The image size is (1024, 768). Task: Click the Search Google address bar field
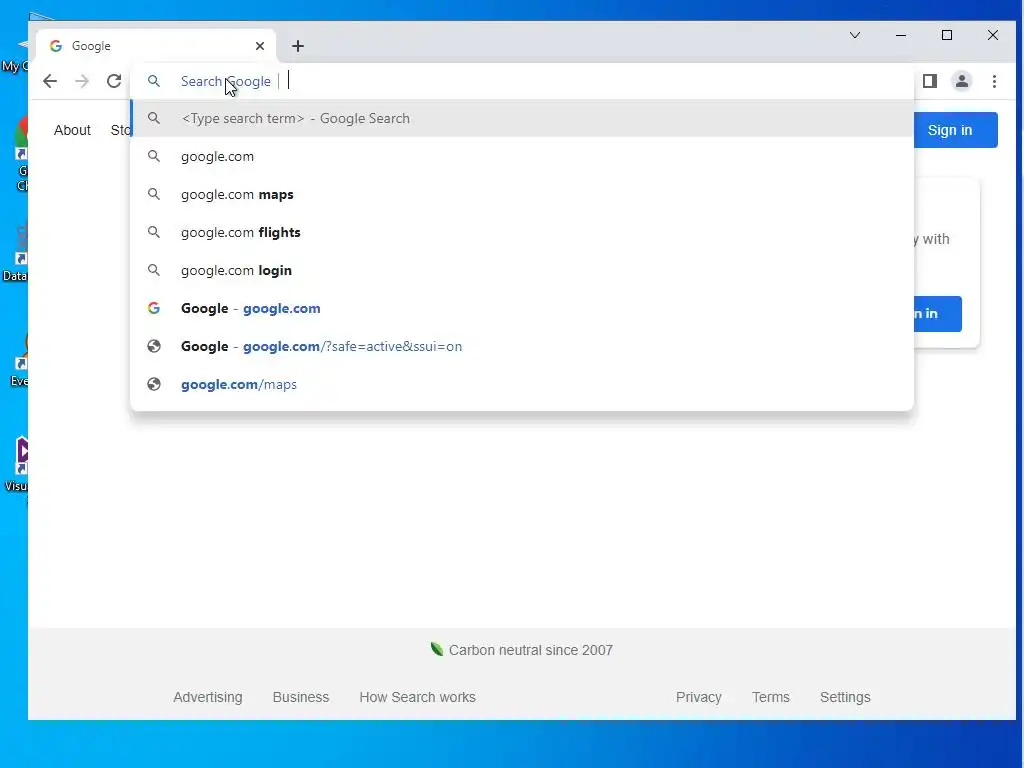522,81
